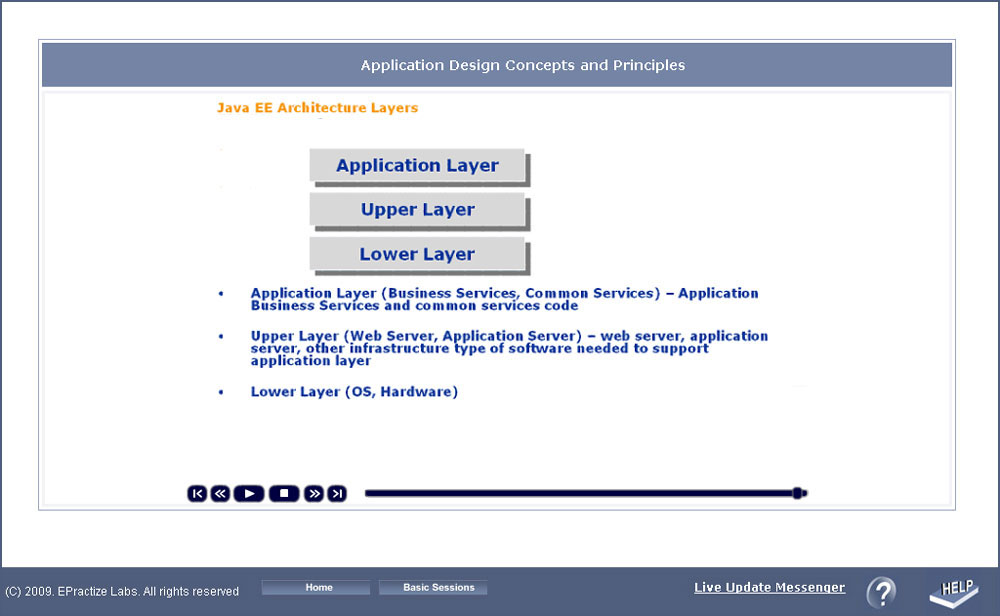This screenshot has height=616, width=1000.
Task: Select the Application Layer box
Action: 417,165
